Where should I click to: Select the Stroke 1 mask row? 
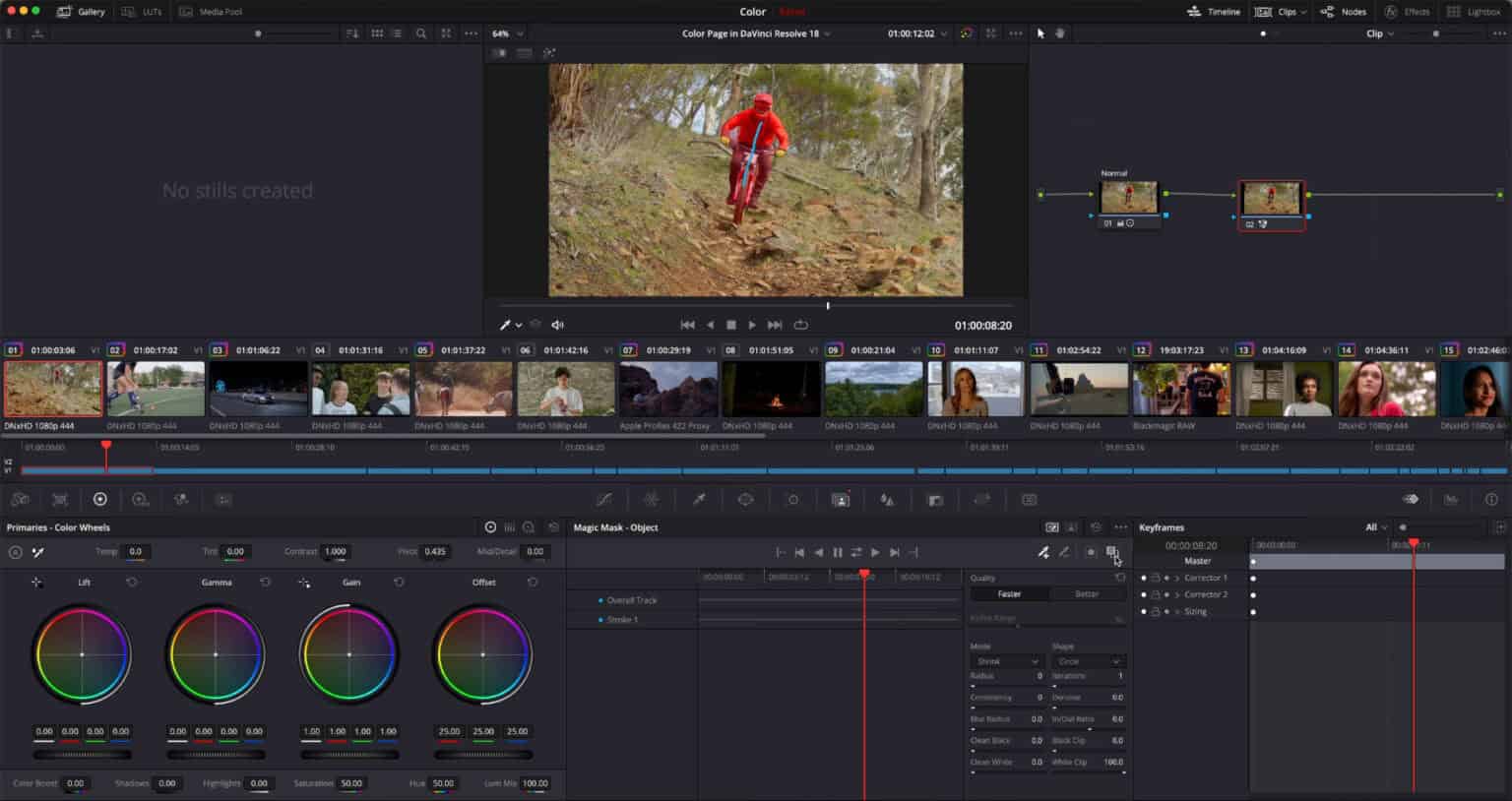coord(632,620)
